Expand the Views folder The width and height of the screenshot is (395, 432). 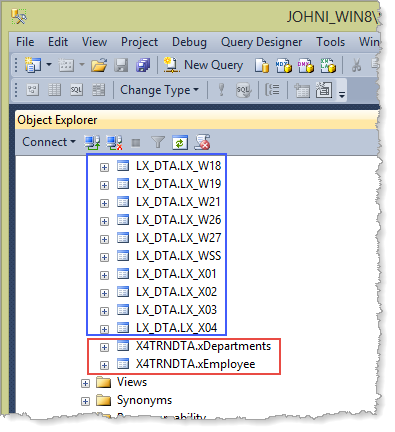[x=85, y=383]
